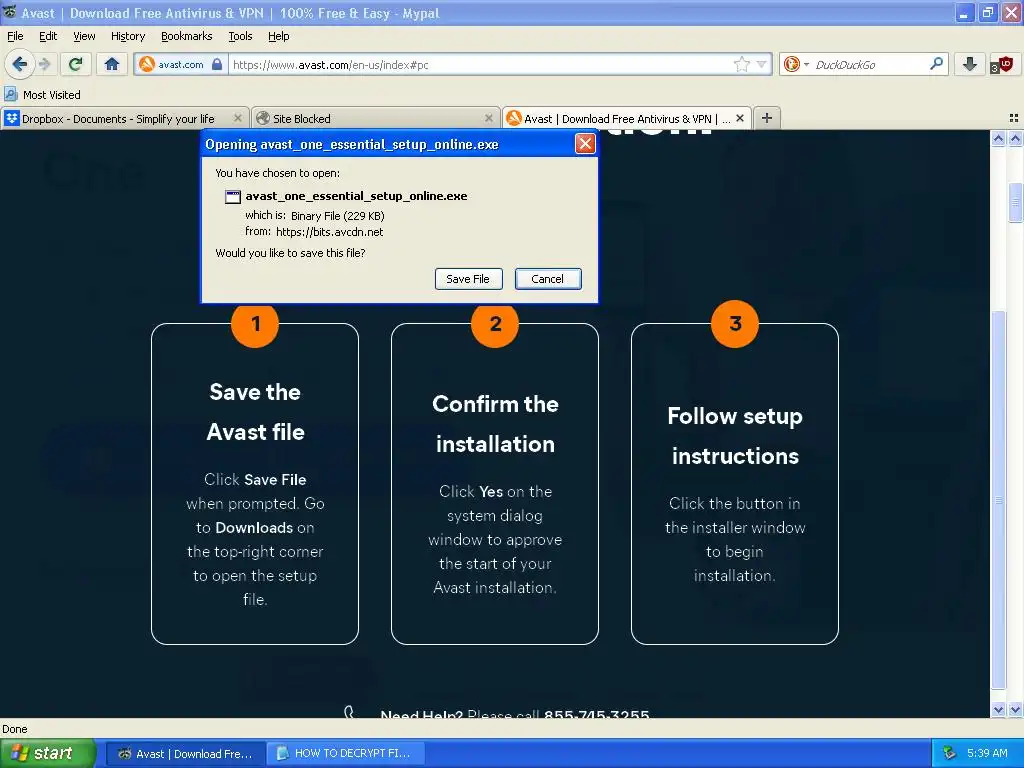Click Cancel in download dialog
Screen dimensions: 1024x768
(x=547, y=279)
